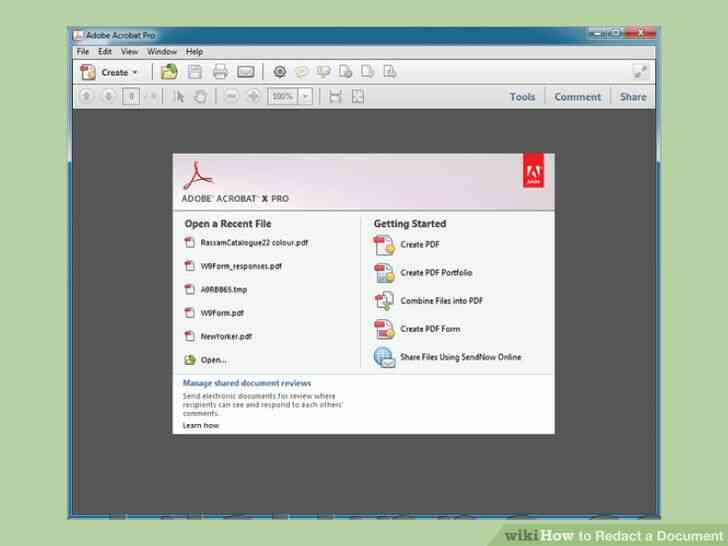The width and height of the screenshot is (728, 546).
Task: Add a sticky note comment icon
Action: [x=300, y=72]
